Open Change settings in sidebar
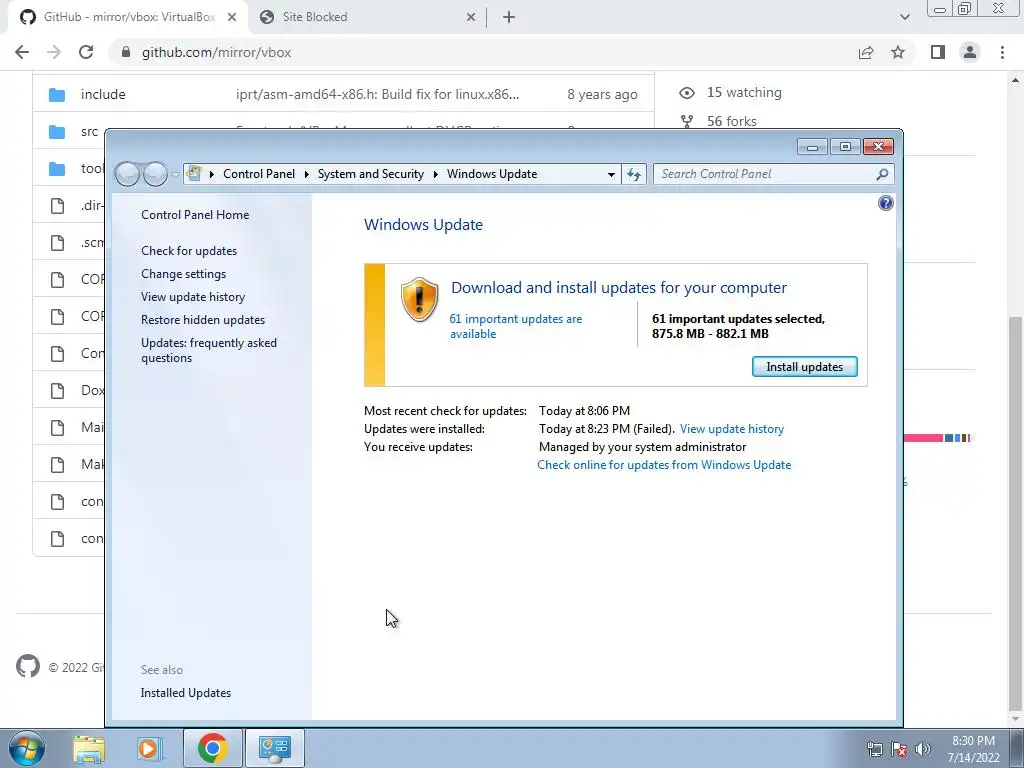 coord(184,274)
